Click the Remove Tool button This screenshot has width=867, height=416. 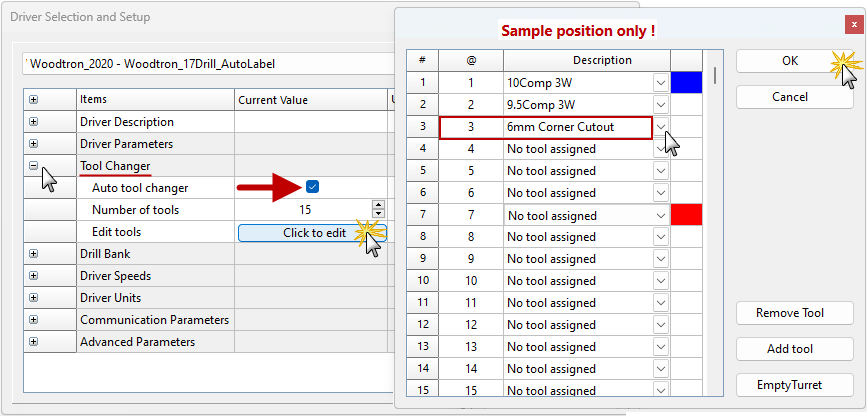tap(790, 313)
